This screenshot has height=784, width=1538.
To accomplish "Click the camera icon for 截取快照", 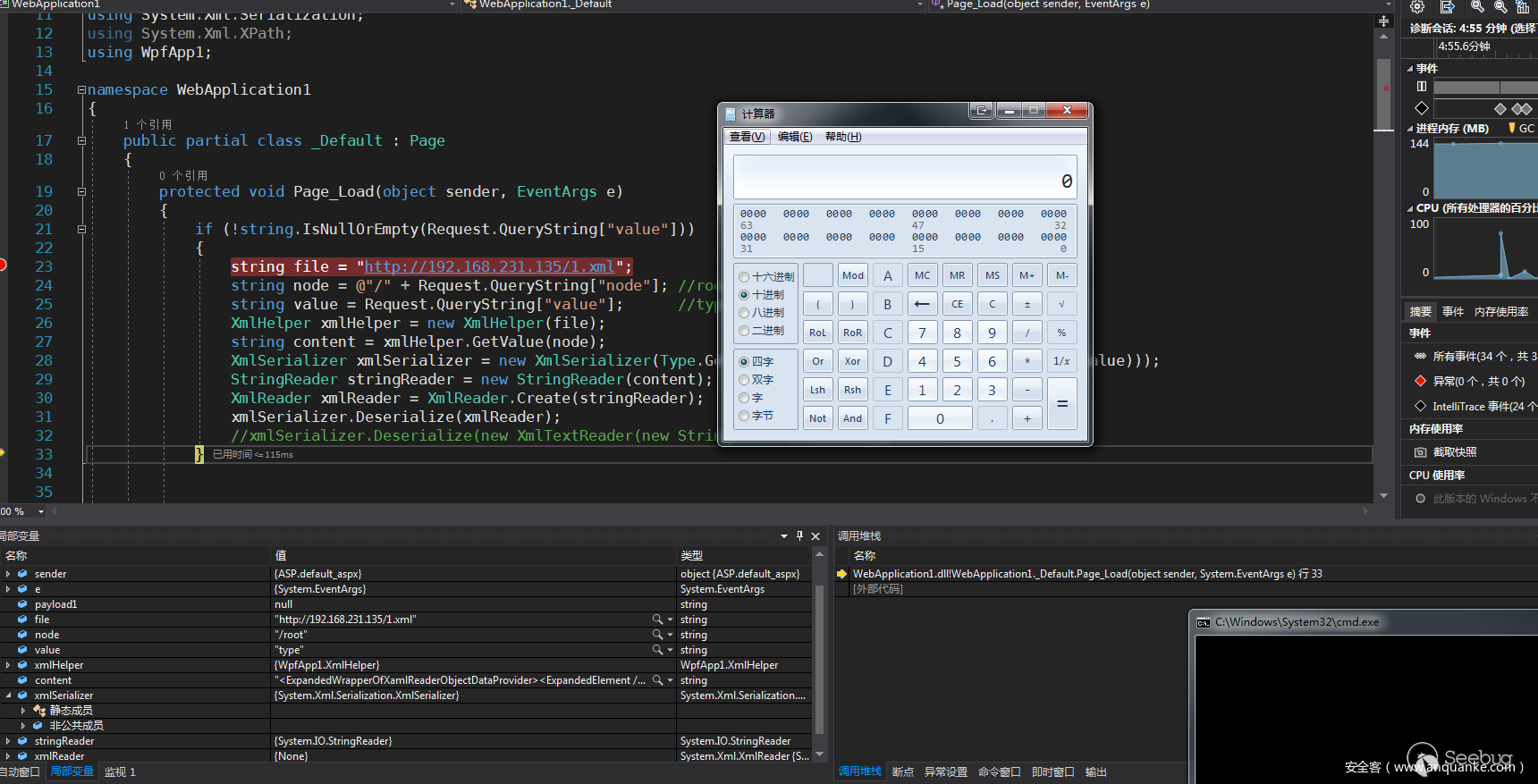I will coord(1421,452).
